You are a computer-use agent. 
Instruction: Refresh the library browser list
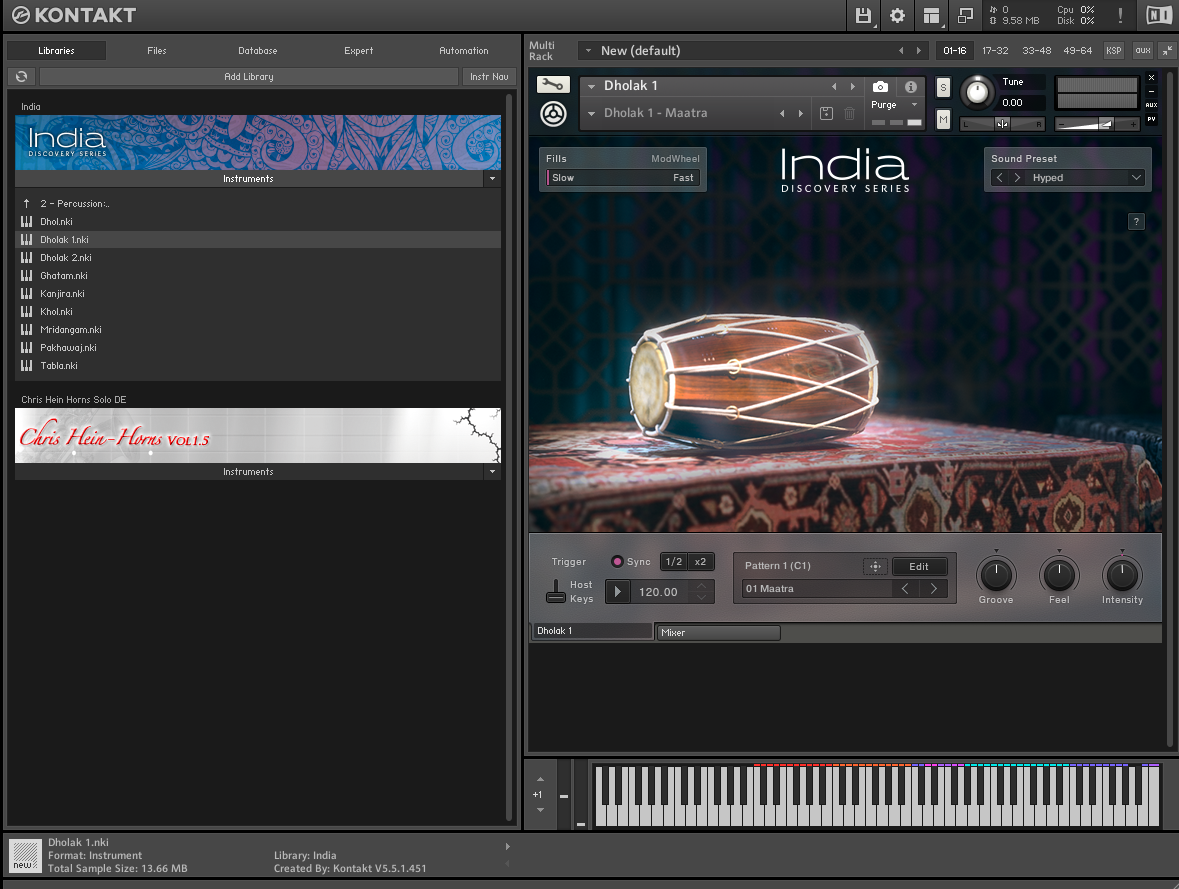click(x=22, y=76)
